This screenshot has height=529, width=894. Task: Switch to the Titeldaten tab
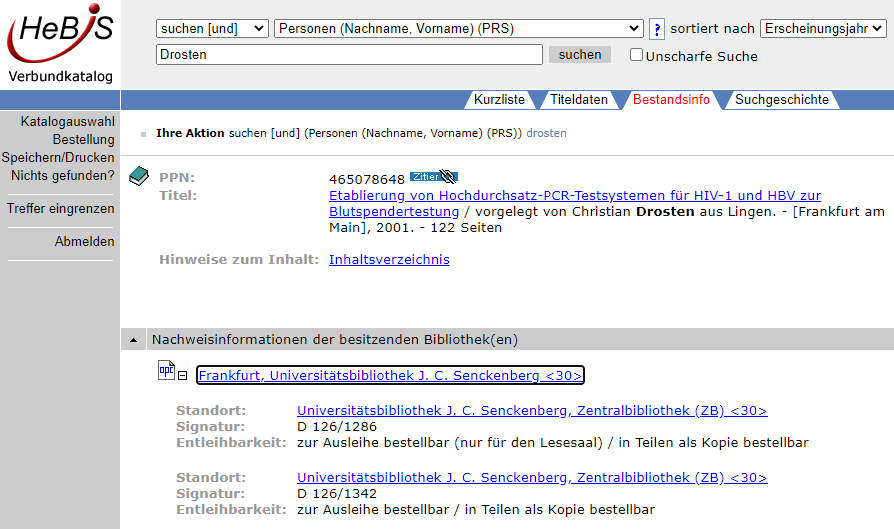(x=579, y=99)
